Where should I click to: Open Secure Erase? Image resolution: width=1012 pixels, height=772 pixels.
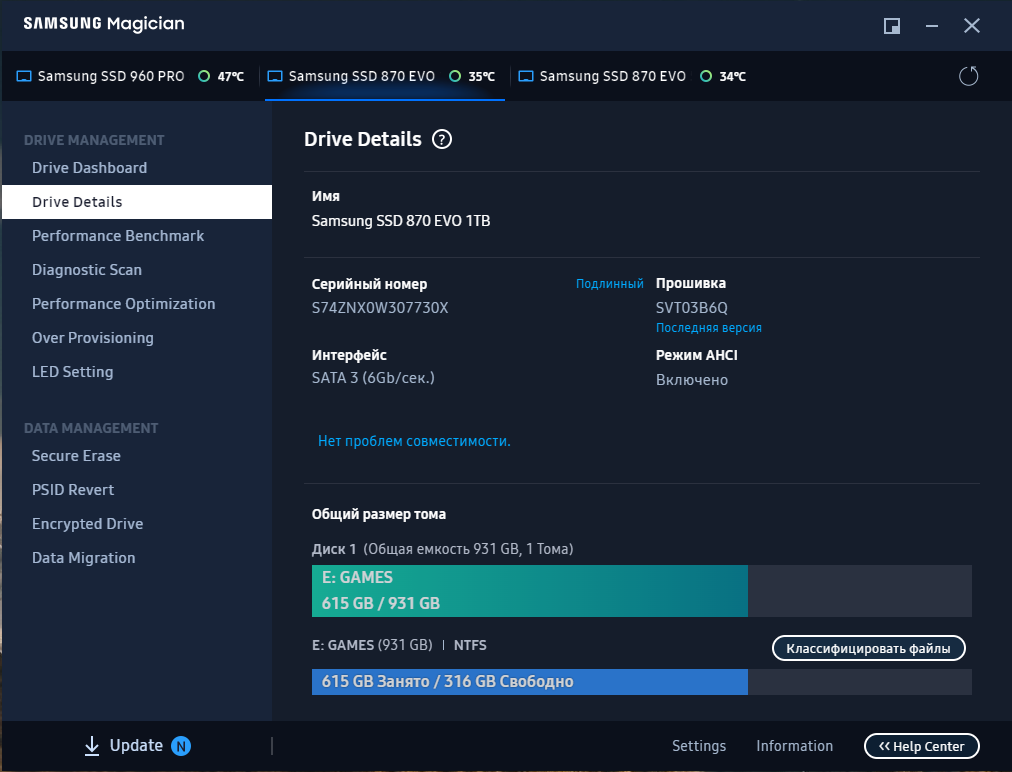coord(137,456)
